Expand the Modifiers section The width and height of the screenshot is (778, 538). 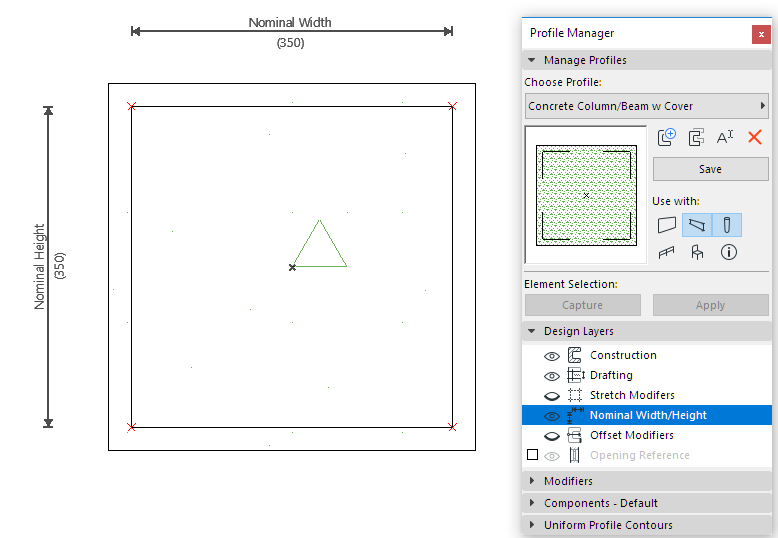(x=532, y=481)
